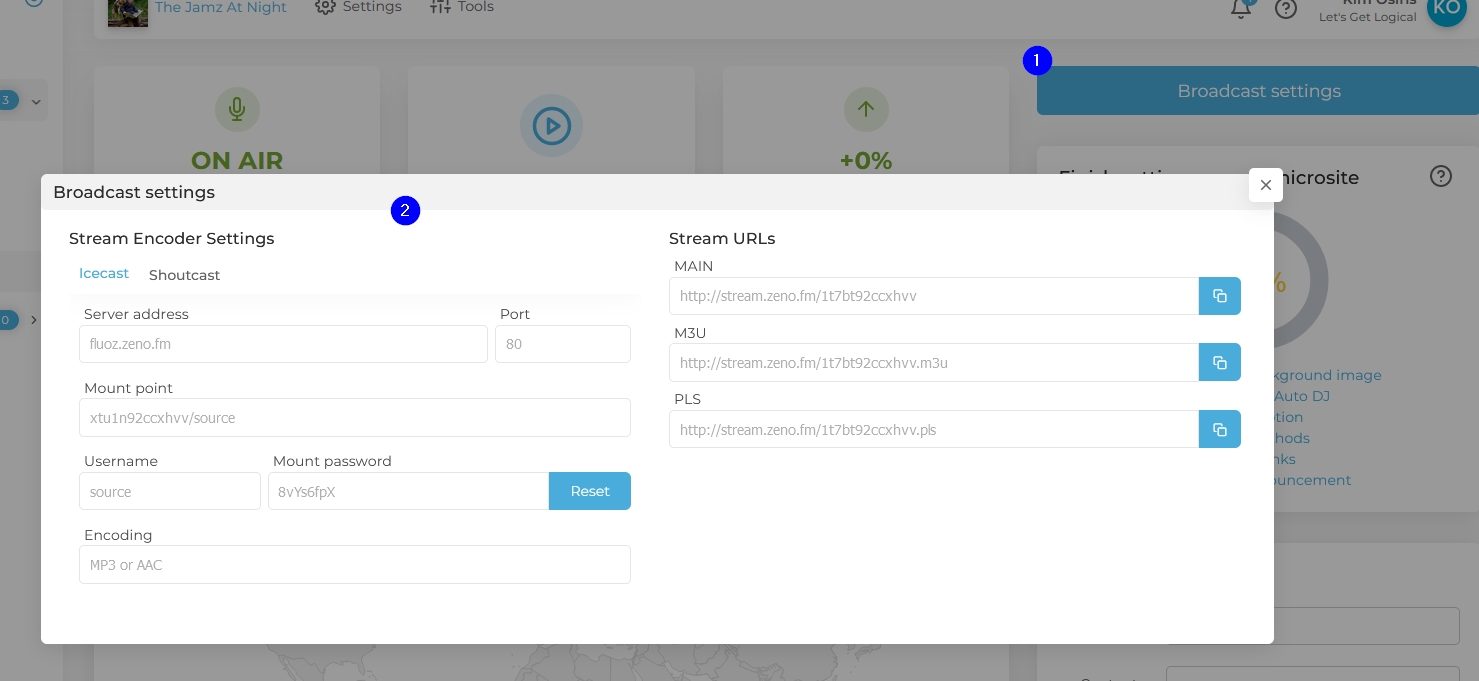Click the Mount password field

pyautogui.click(x=409, y=491)
